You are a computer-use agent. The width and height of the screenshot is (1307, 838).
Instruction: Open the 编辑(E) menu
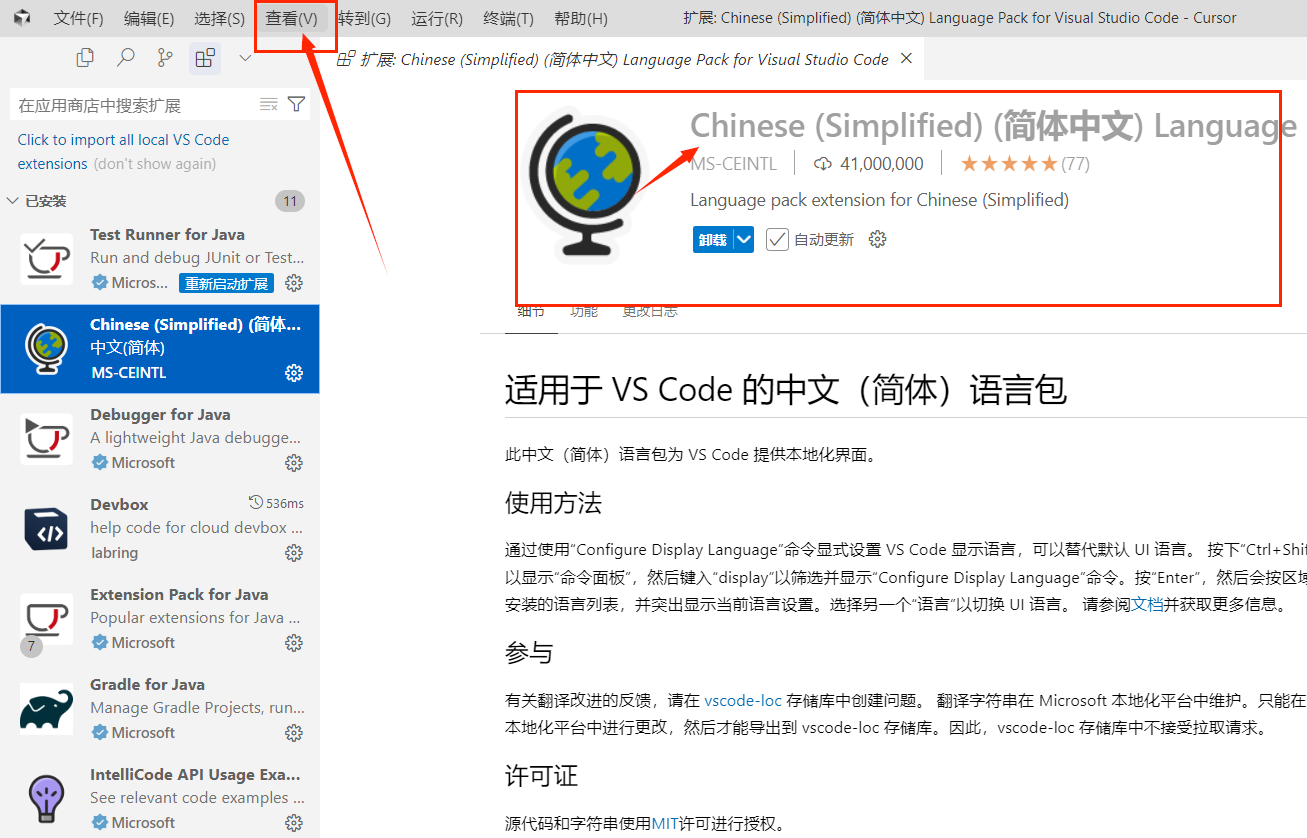149,18
